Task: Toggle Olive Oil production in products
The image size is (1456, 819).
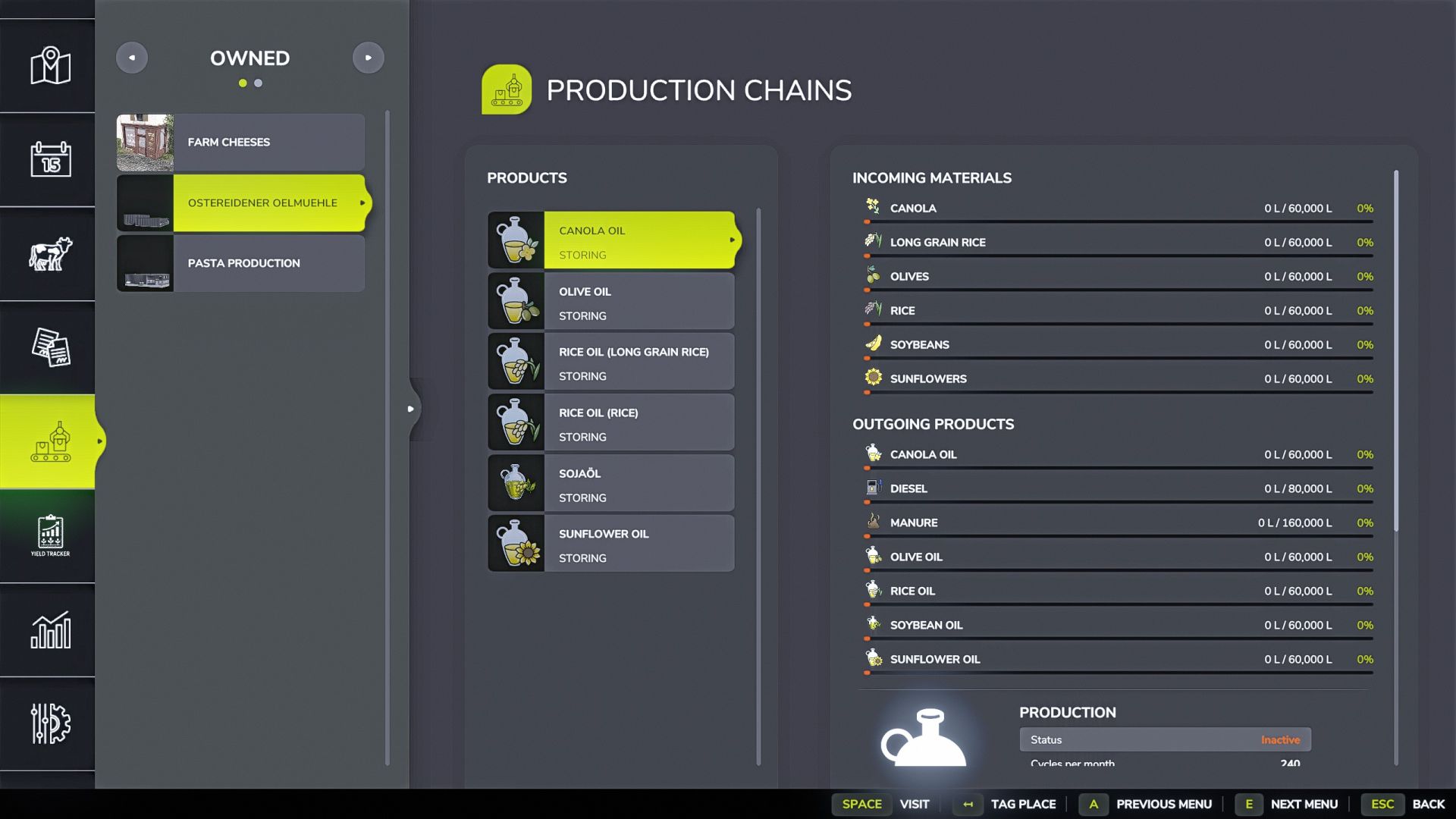Action: (611, 302)
